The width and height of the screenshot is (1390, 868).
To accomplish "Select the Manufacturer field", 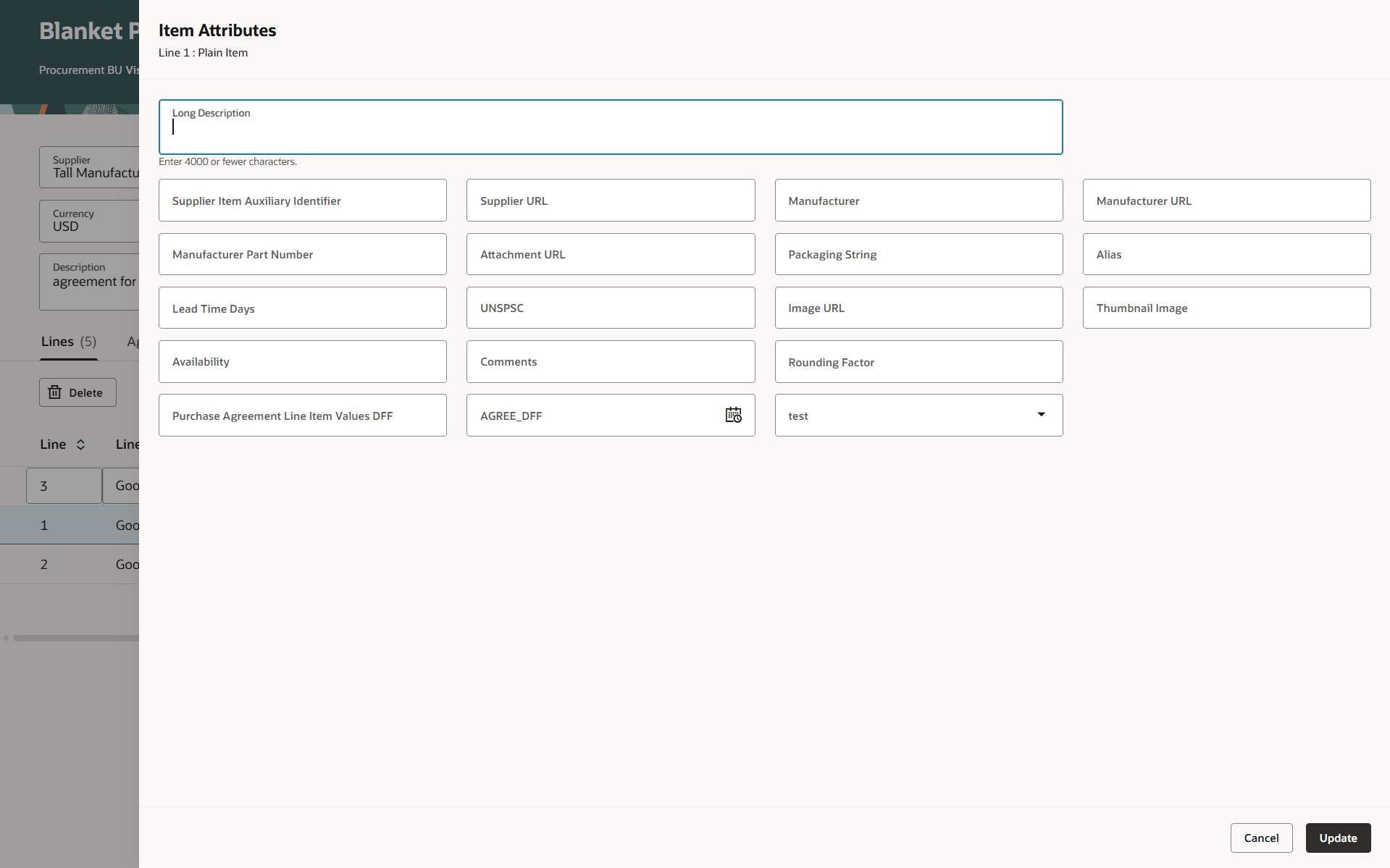I will click(x=918, y=201).
